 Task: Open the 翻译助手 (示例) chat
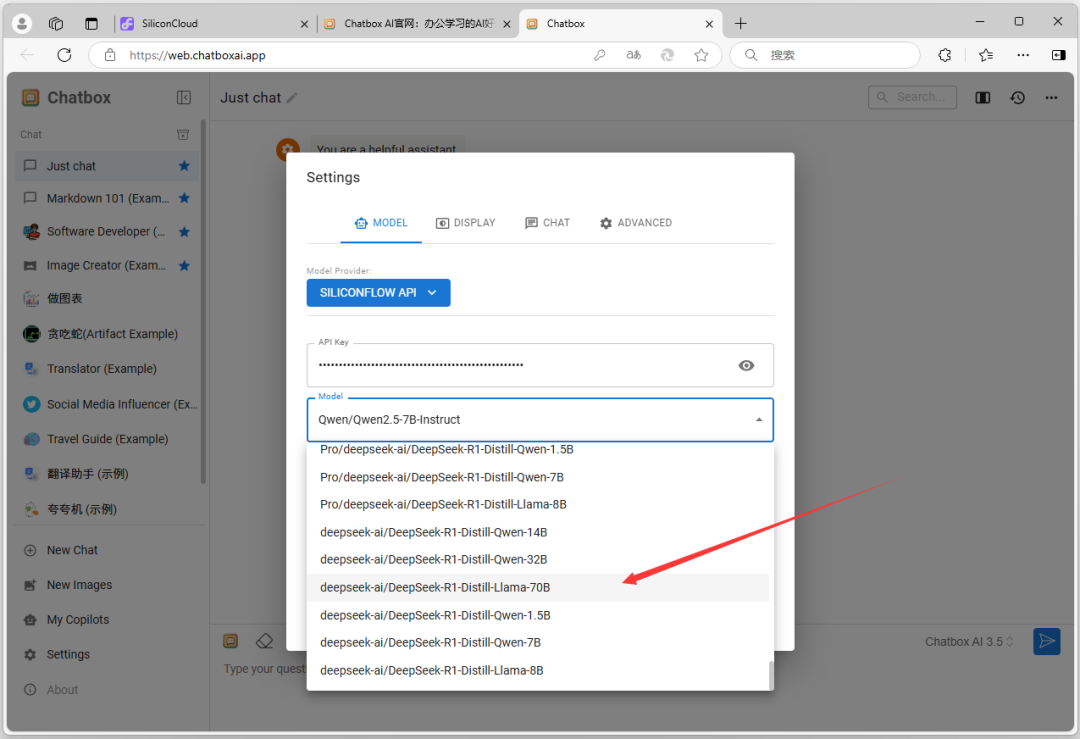pos(107,474)
